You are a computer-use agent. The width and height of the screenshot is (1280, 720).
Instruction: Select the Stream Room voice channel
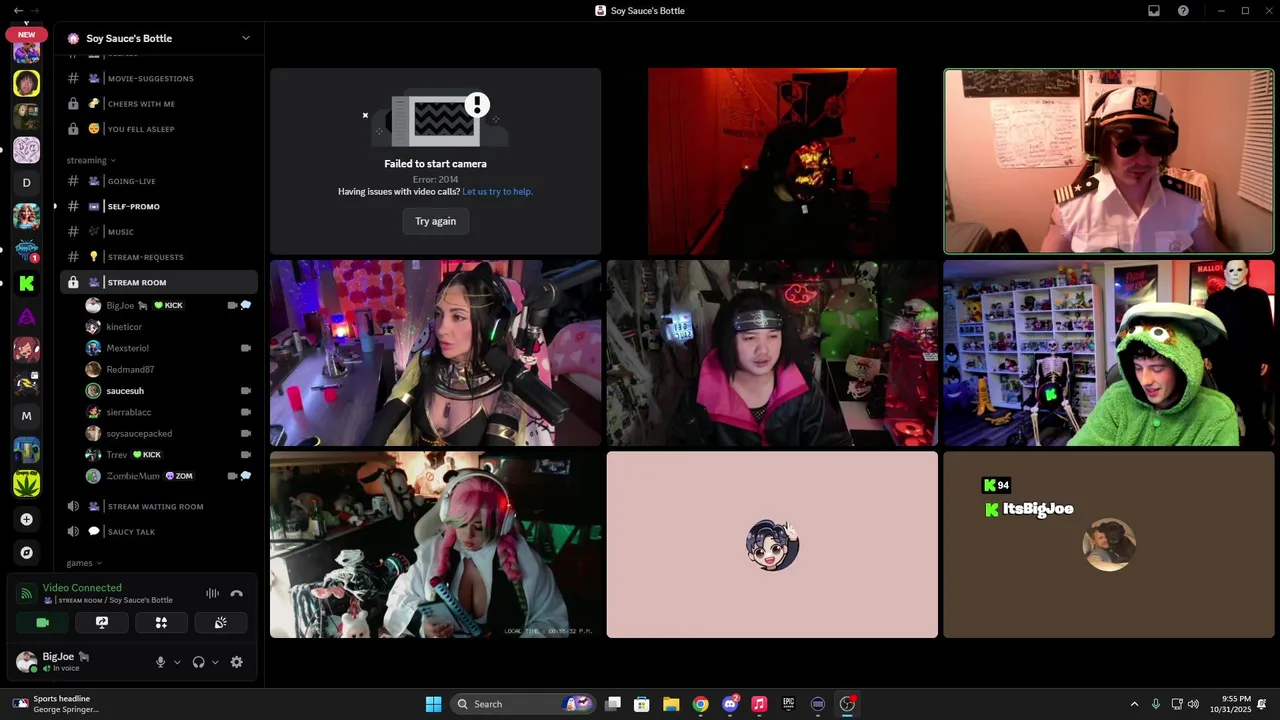coord(159,282)
